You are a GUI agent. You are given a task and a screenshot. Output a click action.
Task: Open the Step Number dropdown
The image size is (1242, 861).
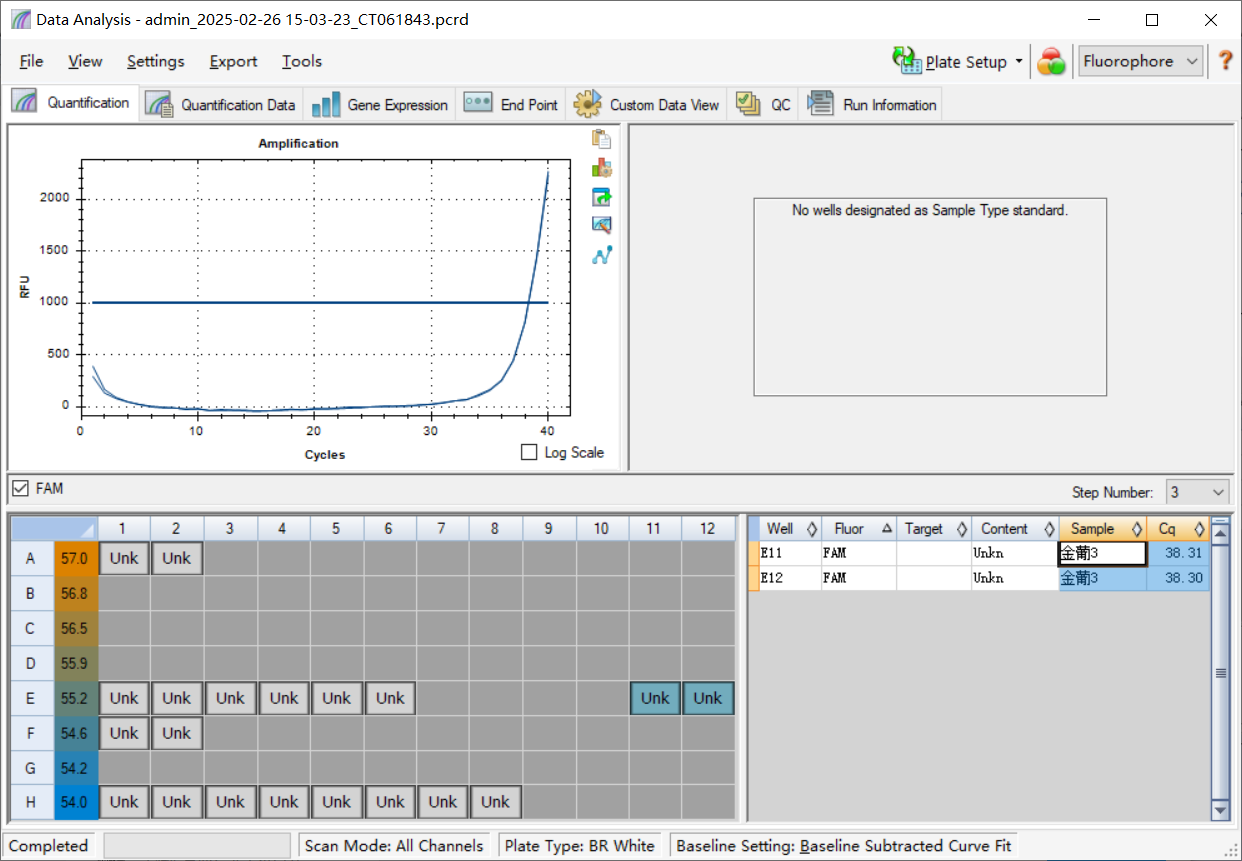tap(1197, 492)
